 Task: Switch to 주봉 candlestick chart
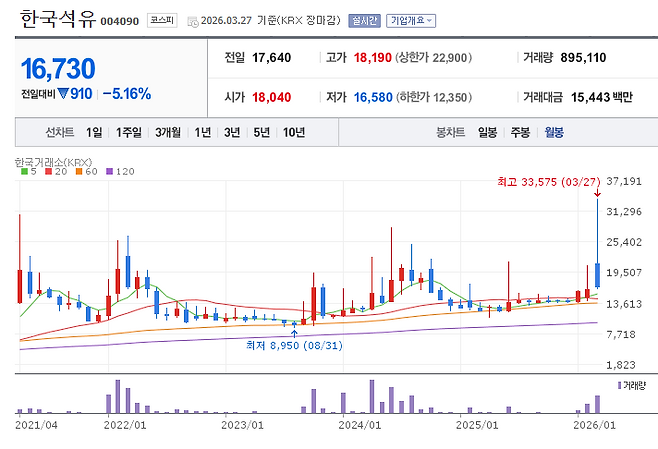pyautogui.click(x=520, y=132)
